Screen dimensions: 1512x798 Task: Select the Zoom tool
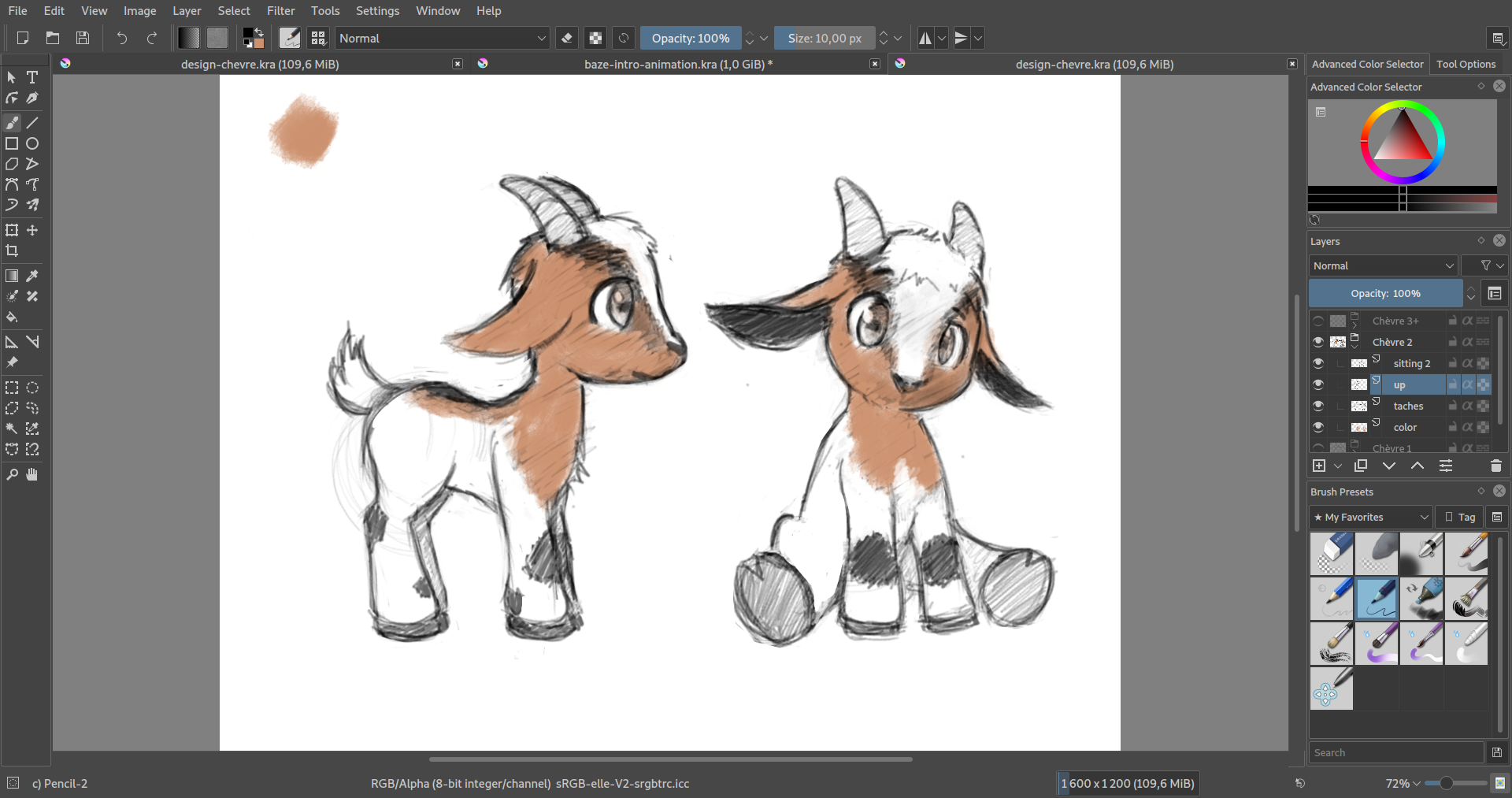point(12,474)
